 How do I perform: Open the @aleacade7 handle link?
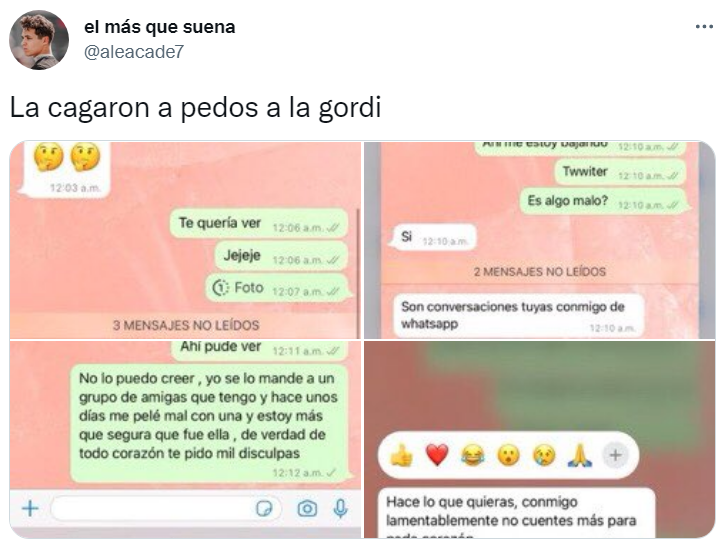(x=134, y=52)
